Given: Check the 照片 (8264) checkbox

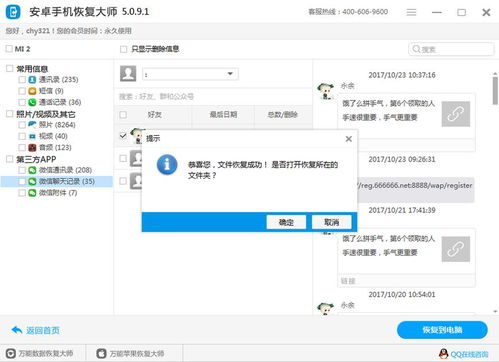Looking at the screenshot, I should (x=22, y=125).
